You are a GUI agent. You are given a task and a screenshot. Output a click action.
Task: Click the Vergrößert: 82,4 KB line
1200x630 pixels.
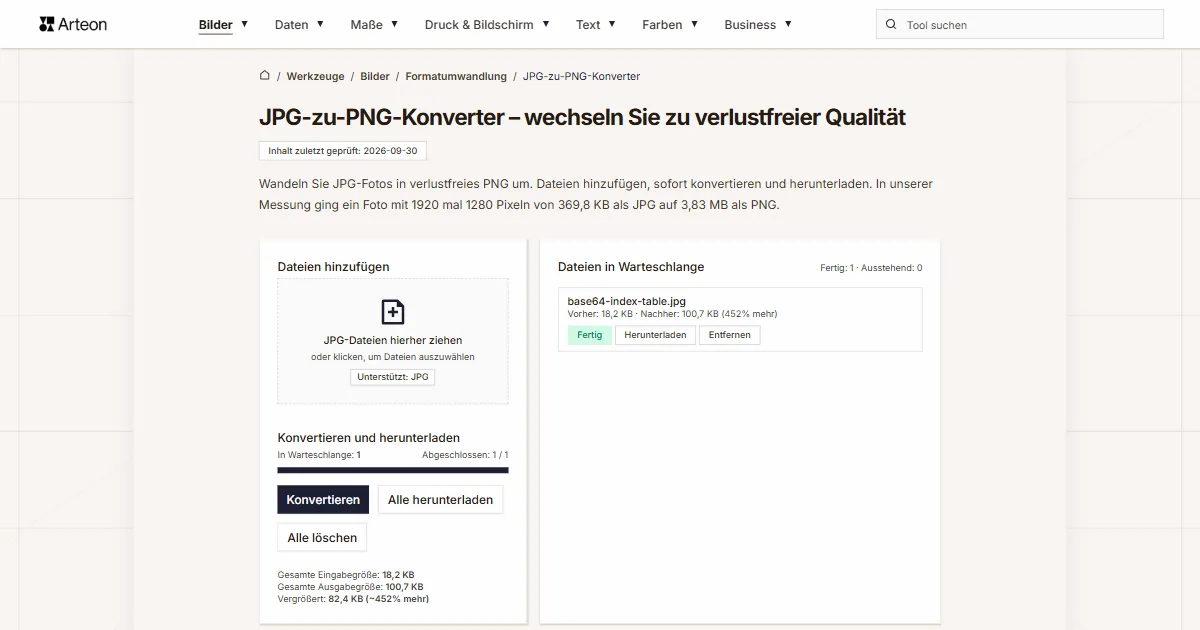click(353, 599)
